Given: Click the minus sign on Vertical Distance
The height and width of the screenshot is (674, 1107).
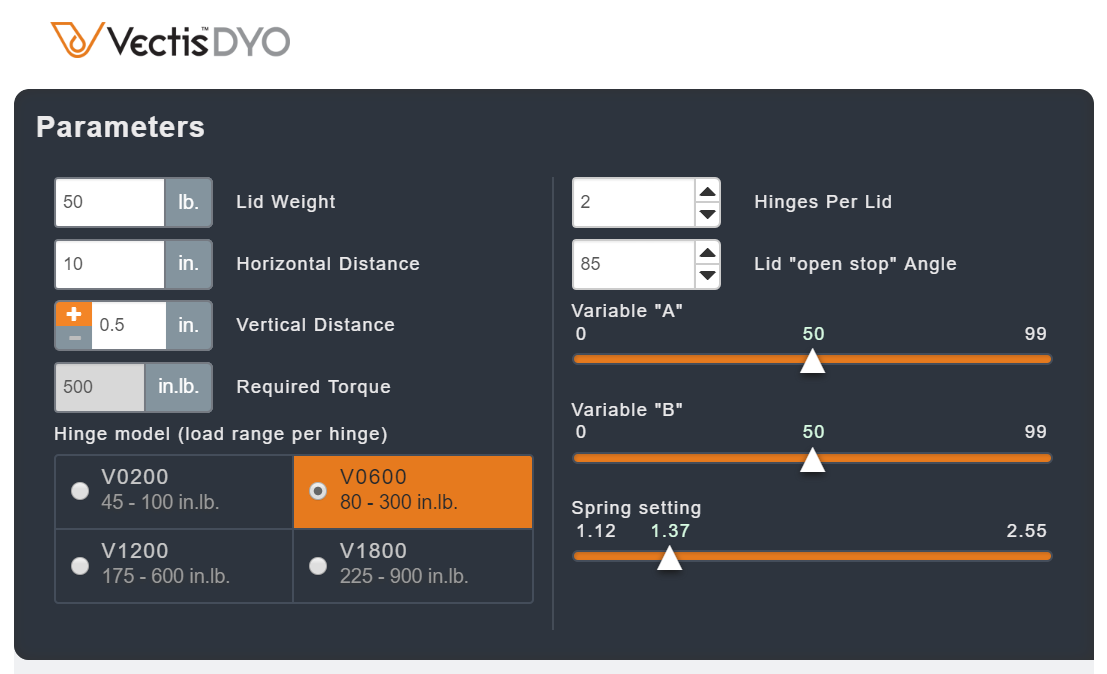Looking at the screenshot, I should (x=73, y=338).
